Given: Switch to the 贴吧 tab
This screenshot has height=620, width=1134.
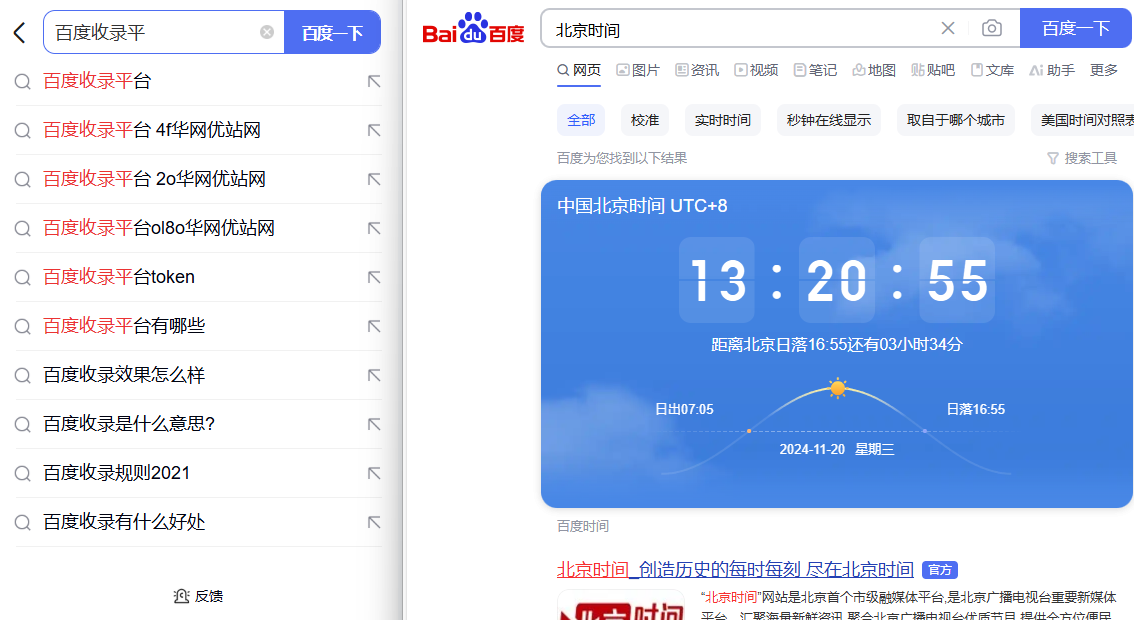Looking at the screenshot, I should click(933, 70).
